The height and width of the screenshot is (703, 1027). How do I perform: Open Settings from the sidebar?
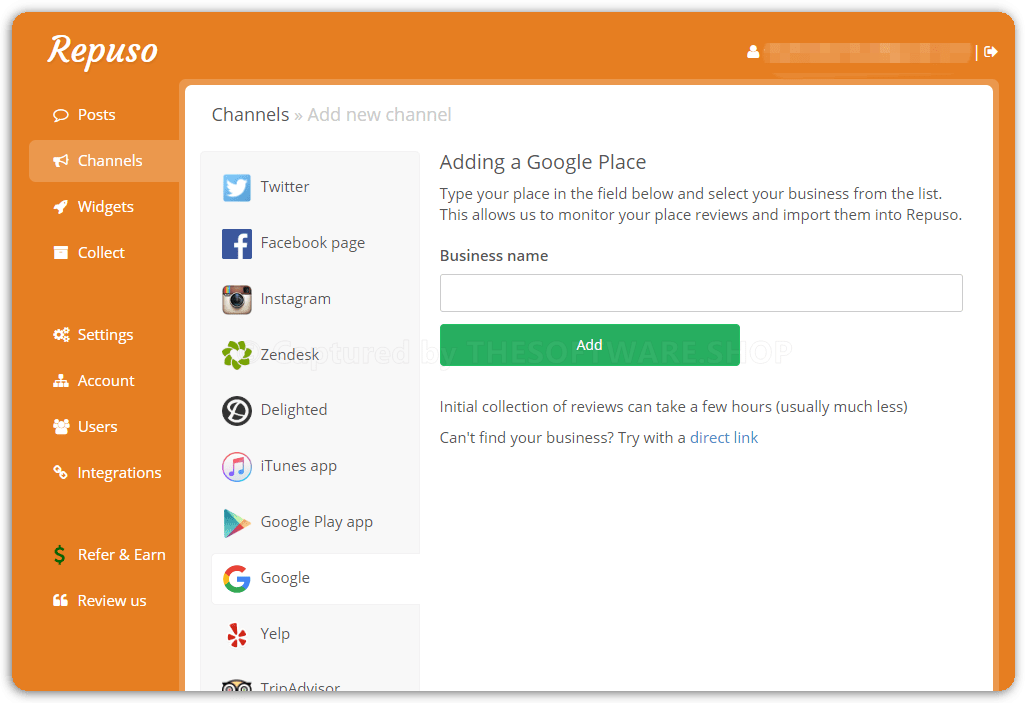(105, 335)
